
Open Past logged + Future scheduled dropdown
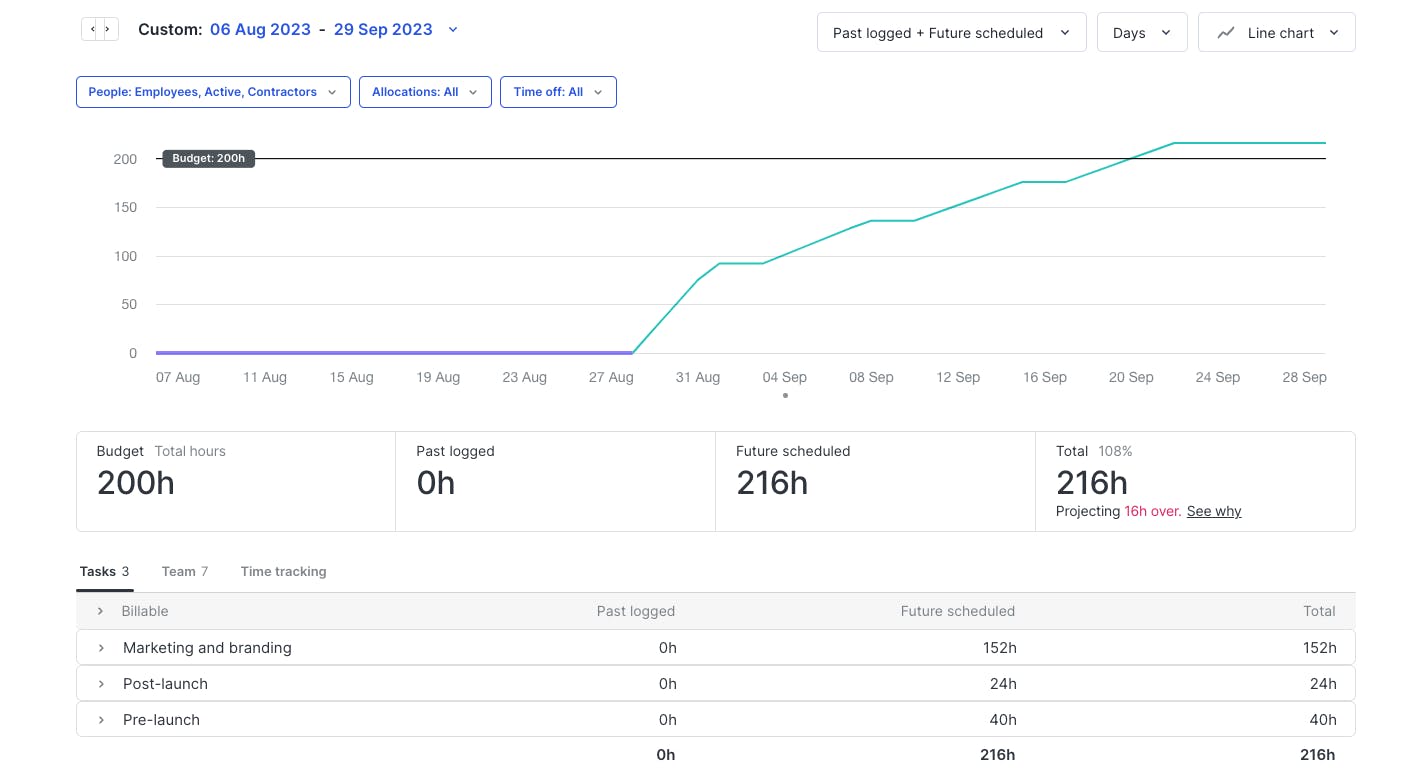951,33
